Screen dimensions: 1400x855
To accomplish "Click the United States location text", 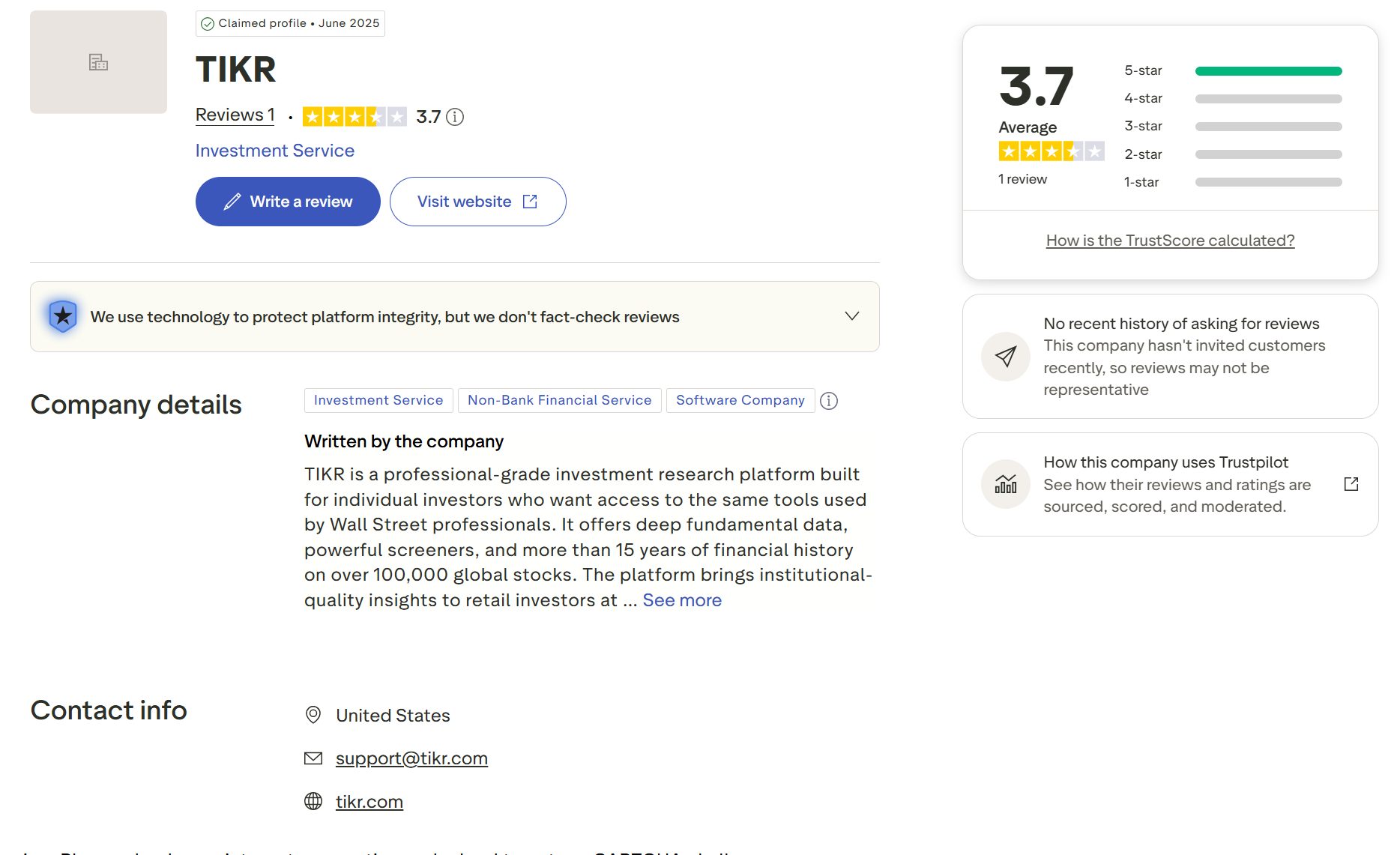I will [393, 716].
